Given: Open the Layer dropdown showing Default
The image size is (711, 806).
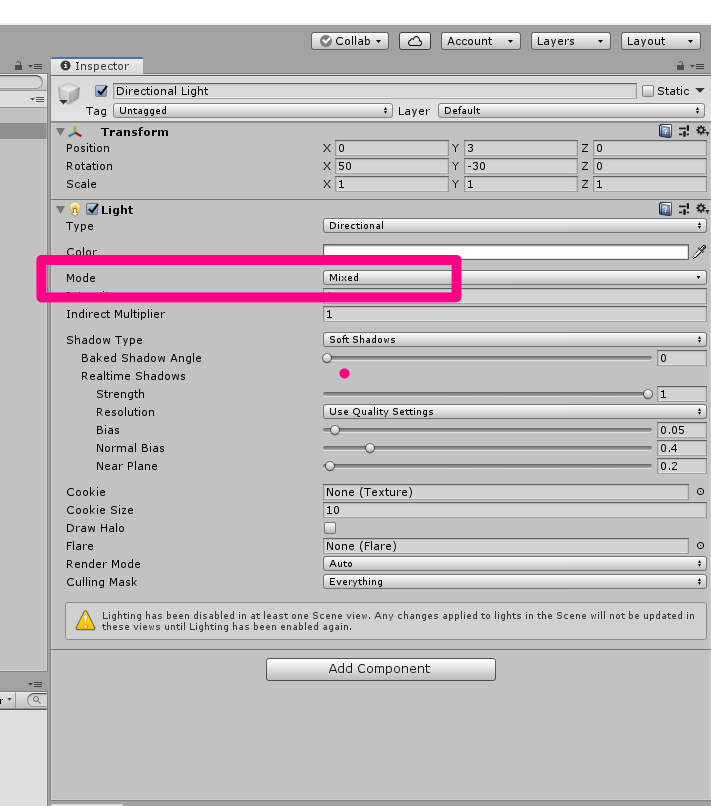Looking at the screenshot, I should pyautogui.click(x=572, y=111).
